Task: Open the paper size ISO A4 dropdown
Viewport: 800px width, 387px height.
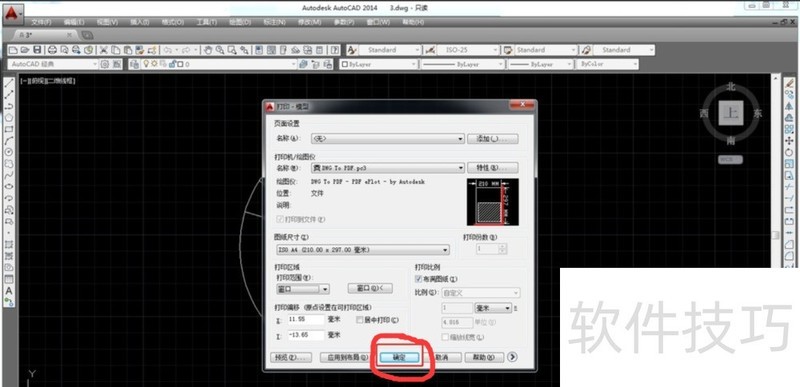Action: 362,250
